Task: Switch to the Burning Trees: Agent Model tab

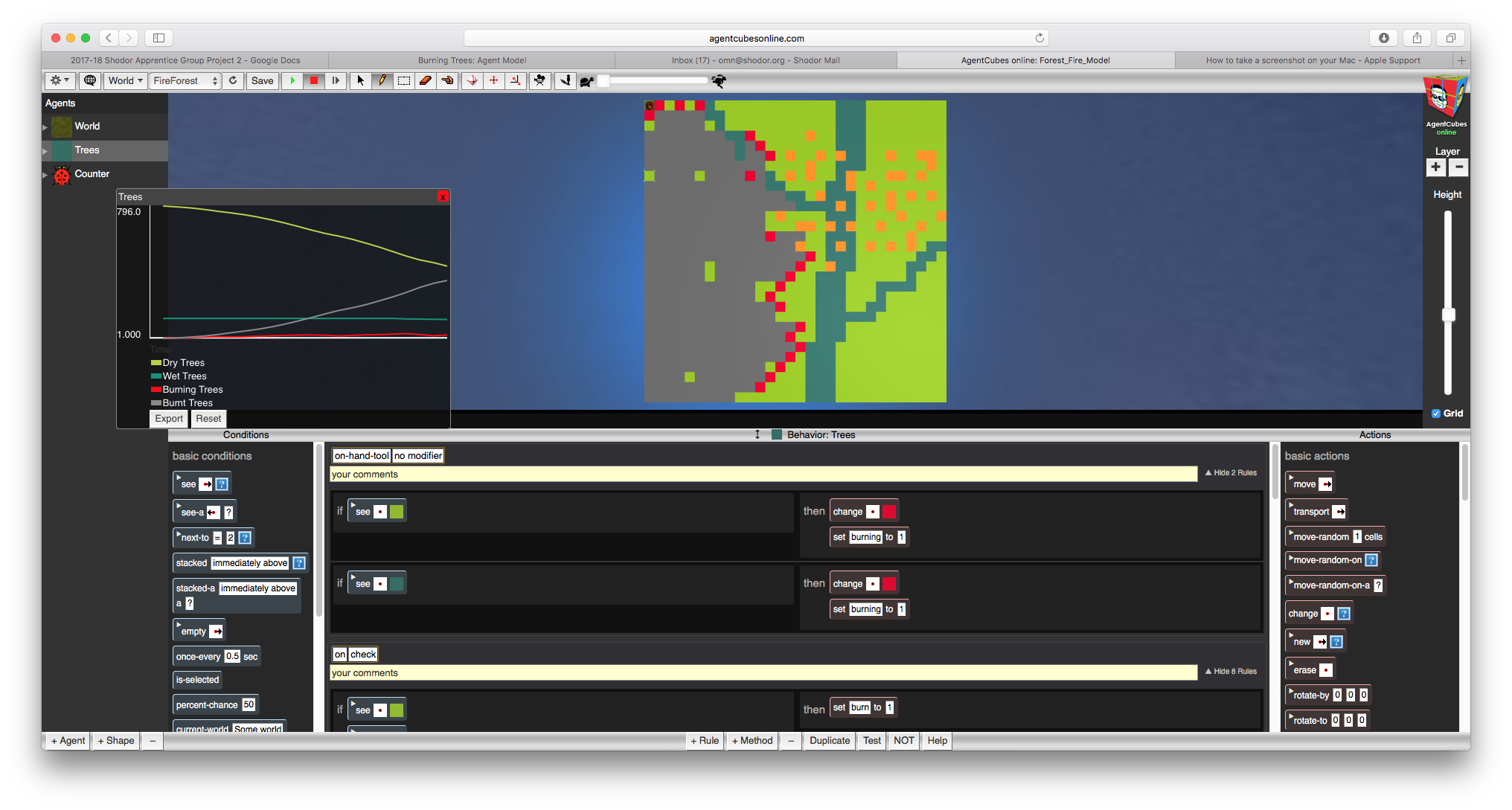Action: click(x=472, y=60)
